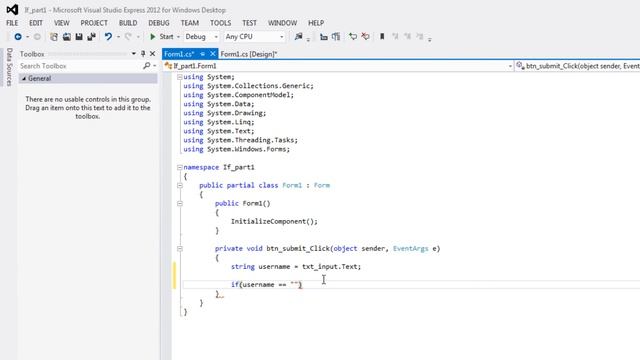This screenshot has width=640, height=360.
Task: Click the New Project toolbar icon
Action: pos(53,37)
